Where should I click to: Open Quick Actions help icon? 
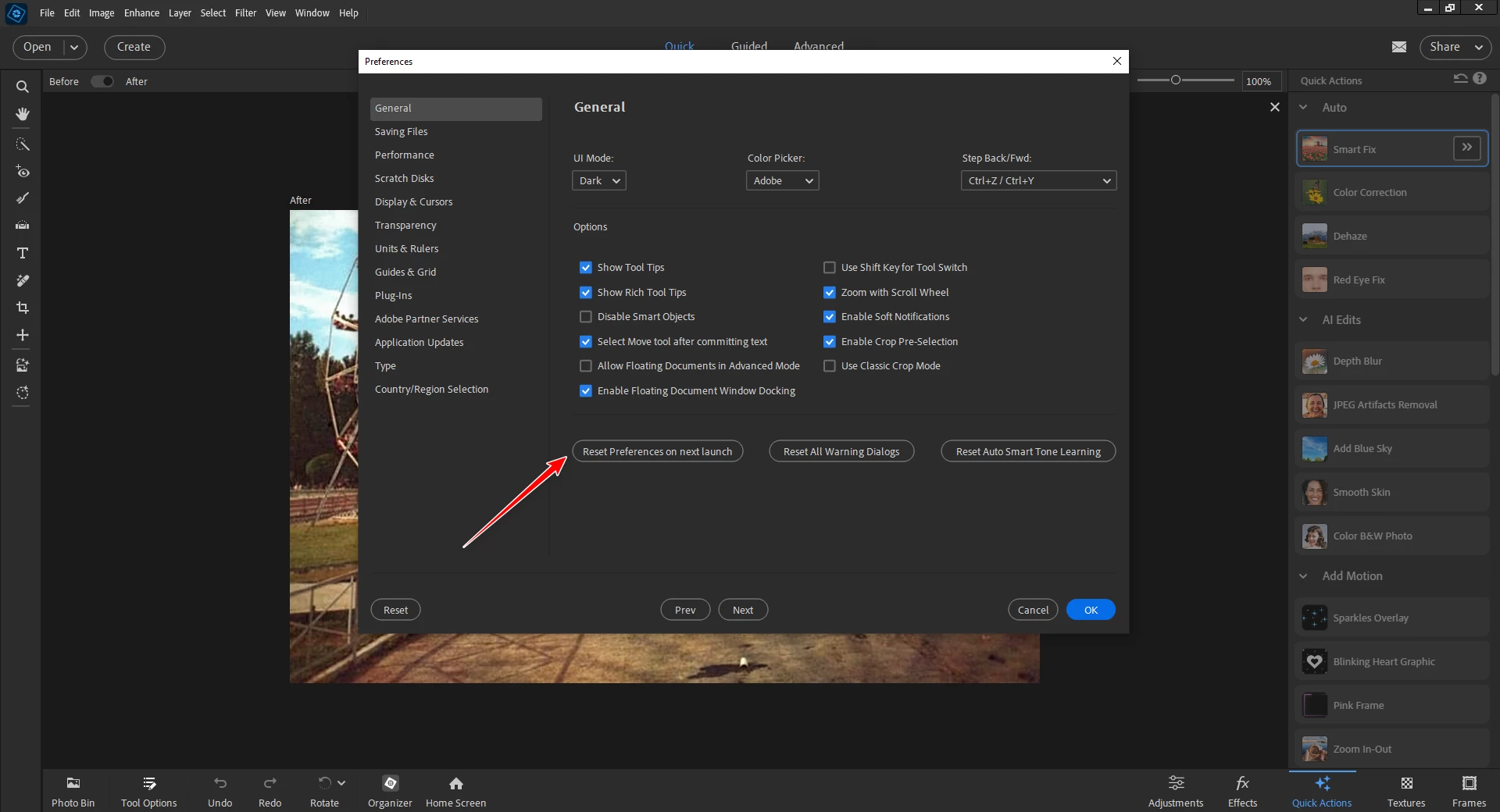point(1480,79)
